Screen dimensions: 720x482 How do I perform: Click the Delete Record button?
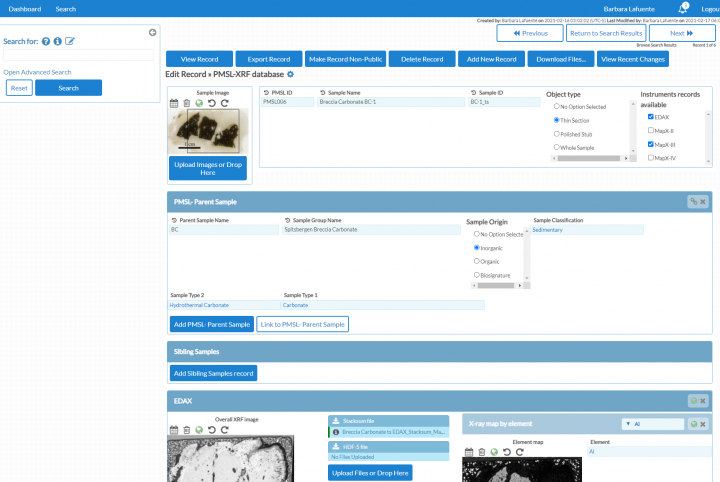(x=422, y=59)
